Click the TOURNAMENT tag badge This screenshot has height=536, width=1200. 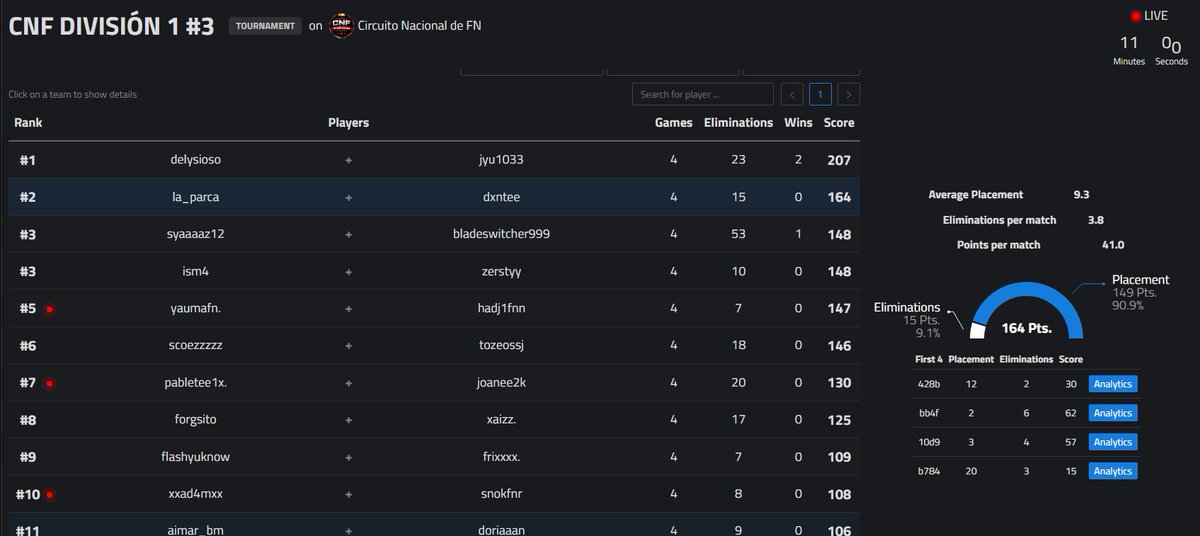pyautogui.click(x=265, y=26)
